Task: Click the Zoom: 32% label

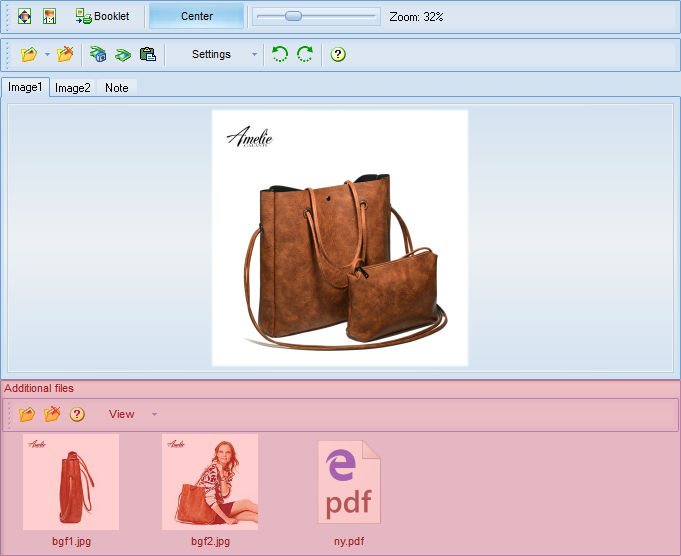Action: [416, 17]
